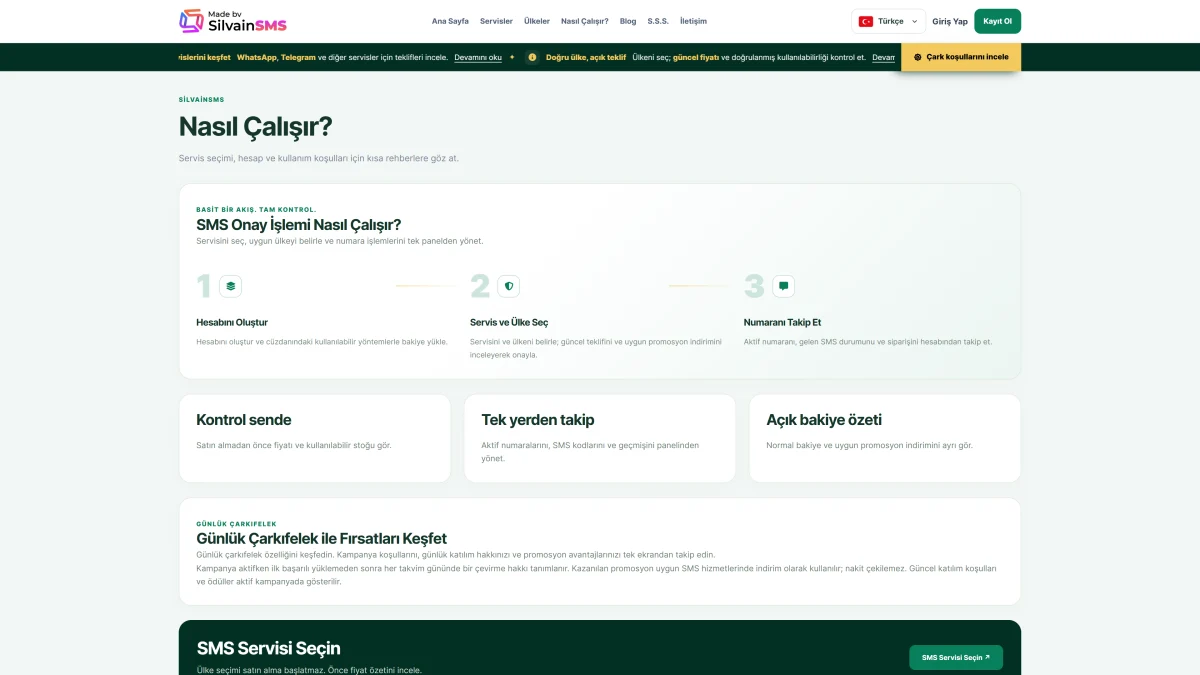Click the Açık bakiye özeti card

(885, 438)
